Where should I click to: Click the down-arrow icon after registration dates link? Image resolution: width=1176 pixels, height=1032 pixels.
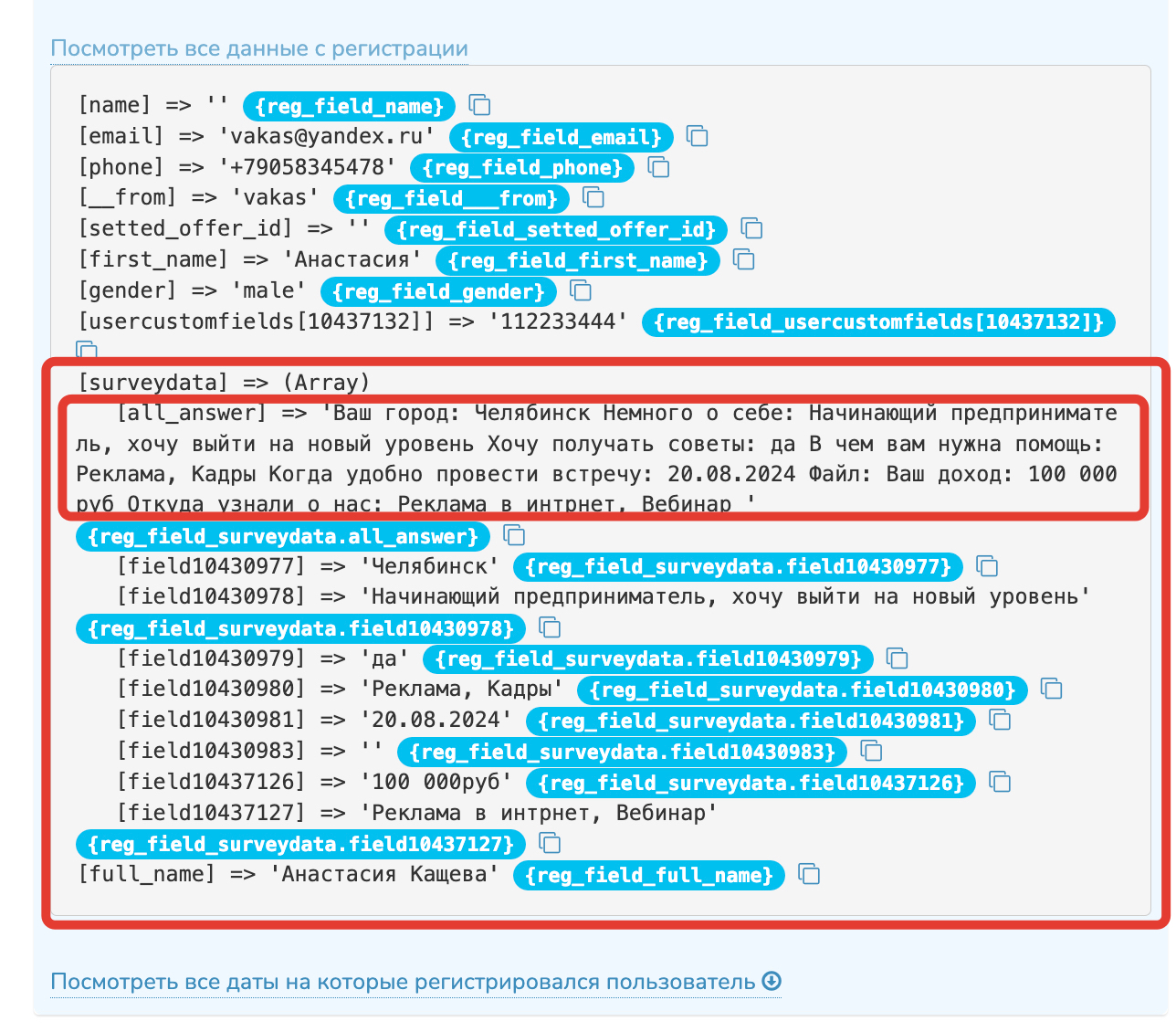(772, 982)
